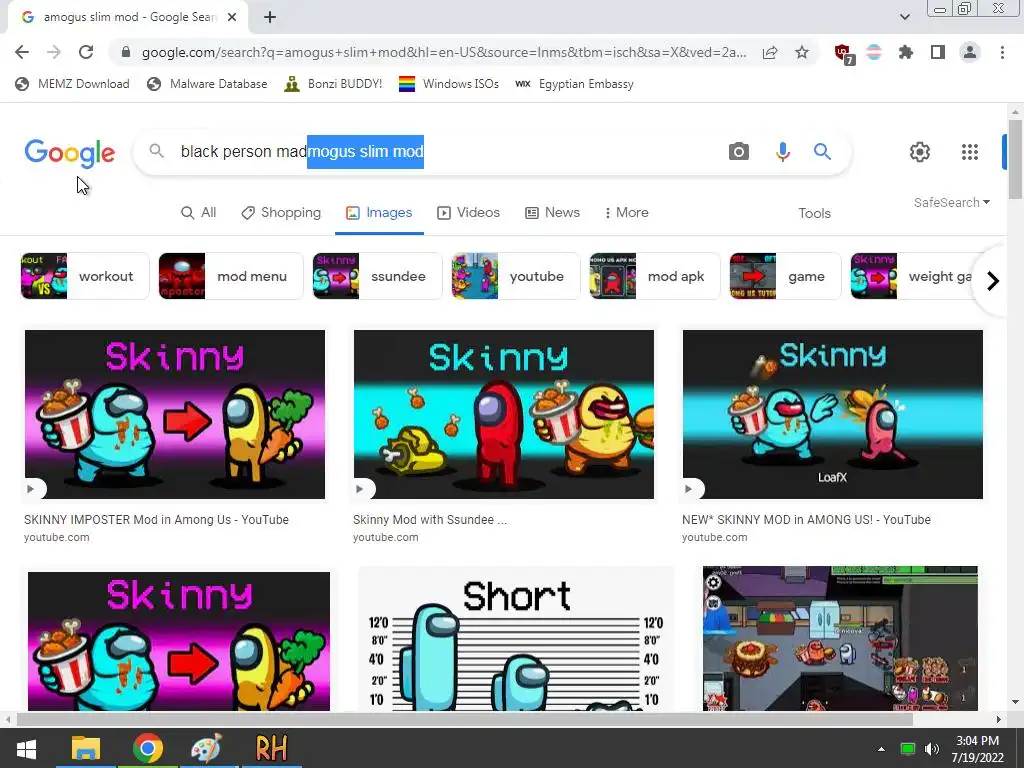The height and width of the screenshot is (768, 1024).
Task: Open Google quick settings gear
Action: pyautogui.click(x=920, y=152)
